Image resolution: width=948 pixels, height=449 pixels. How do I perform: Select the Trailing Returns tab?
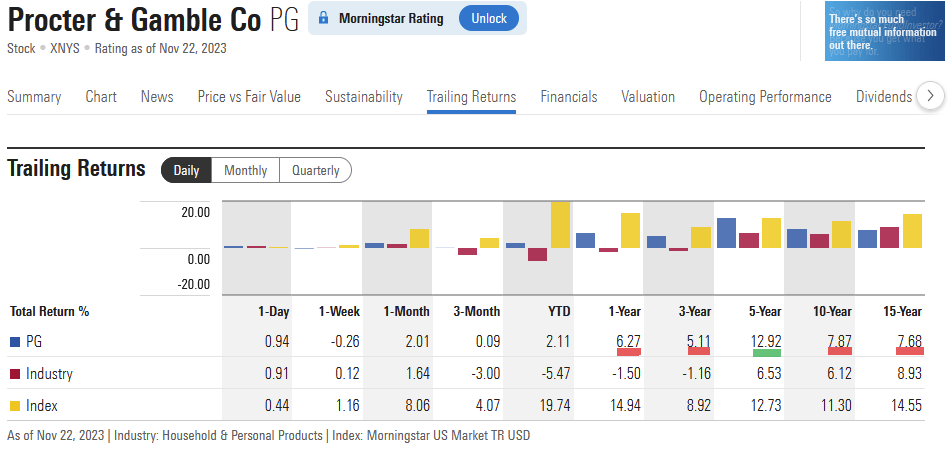[x=472, y=97]
